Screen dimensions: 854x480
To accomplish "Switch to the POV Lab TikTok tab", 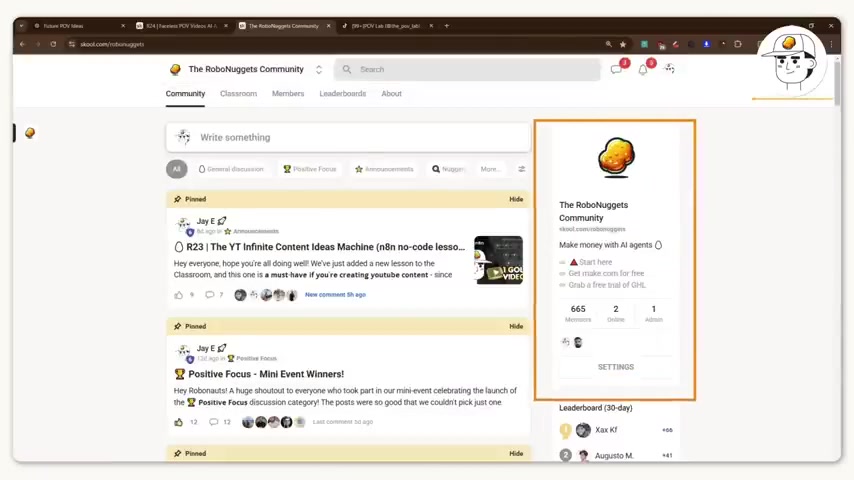I will pyautogui.click(x=387, y=26).
